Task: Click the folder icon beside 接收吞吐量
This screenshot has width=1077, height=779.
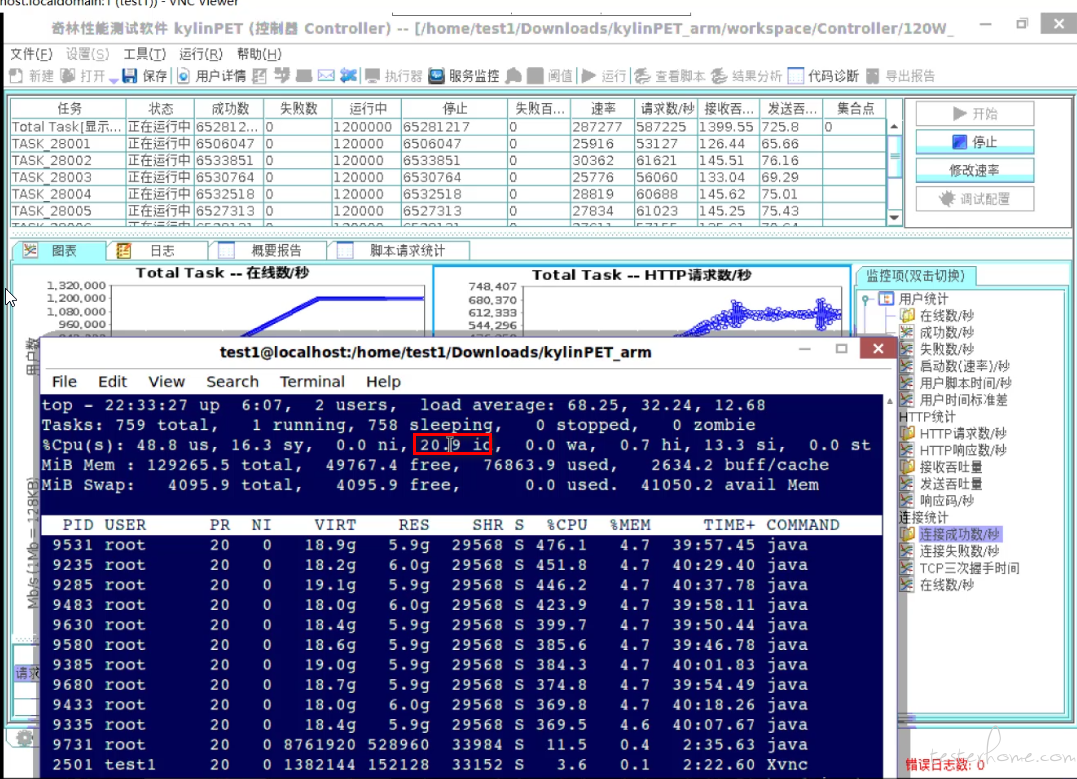Action: (907, 467)
